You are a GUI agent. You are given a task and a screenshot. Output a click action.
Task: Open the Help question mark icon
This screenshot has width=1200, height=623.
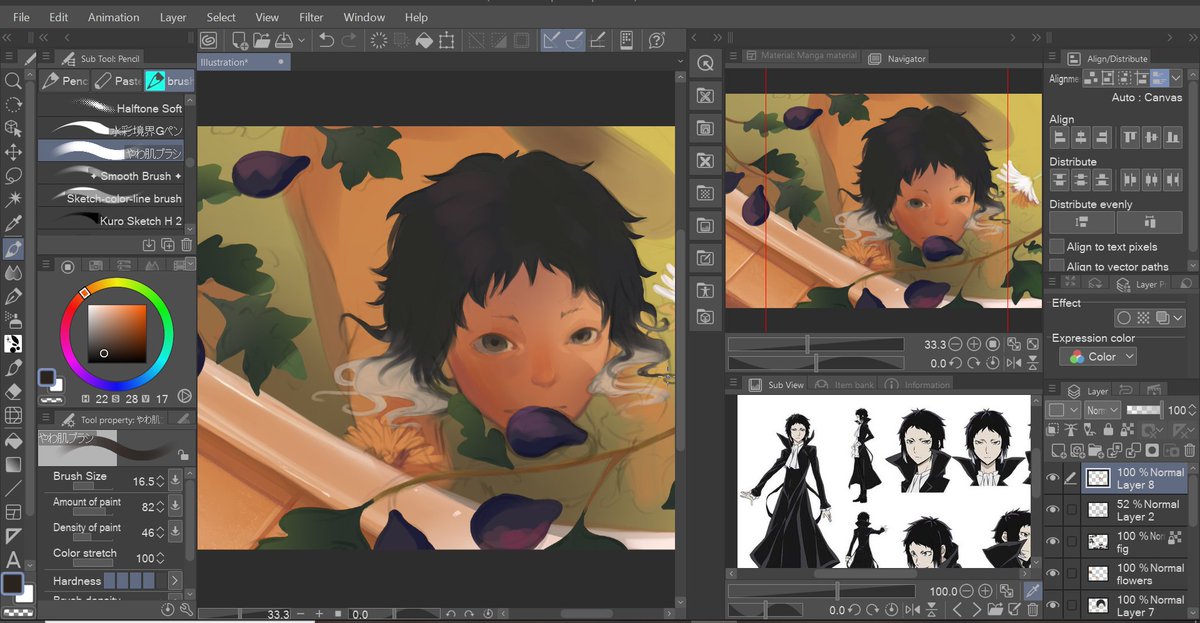tap(657, 40)
